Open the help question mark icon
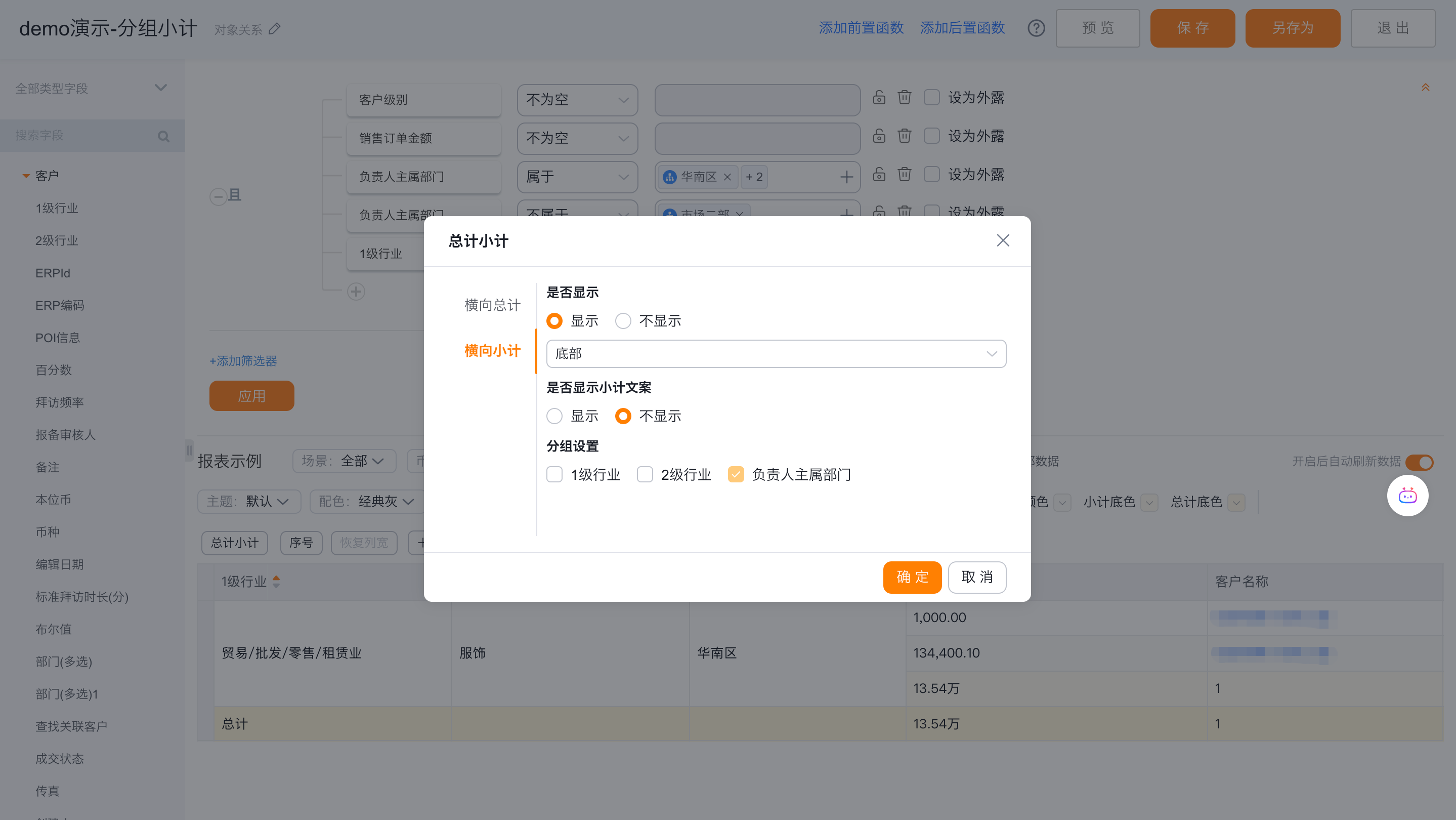 (x=1036, y=28)
